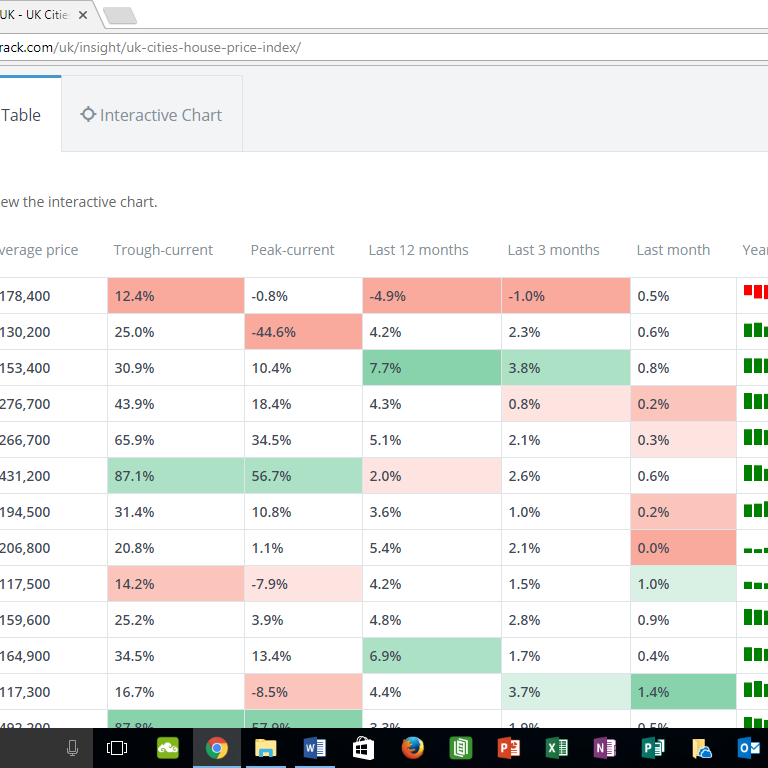768x768 pixels.
Task: Open Google Chrome from the taskbar
Action: [x=216, y=748]
